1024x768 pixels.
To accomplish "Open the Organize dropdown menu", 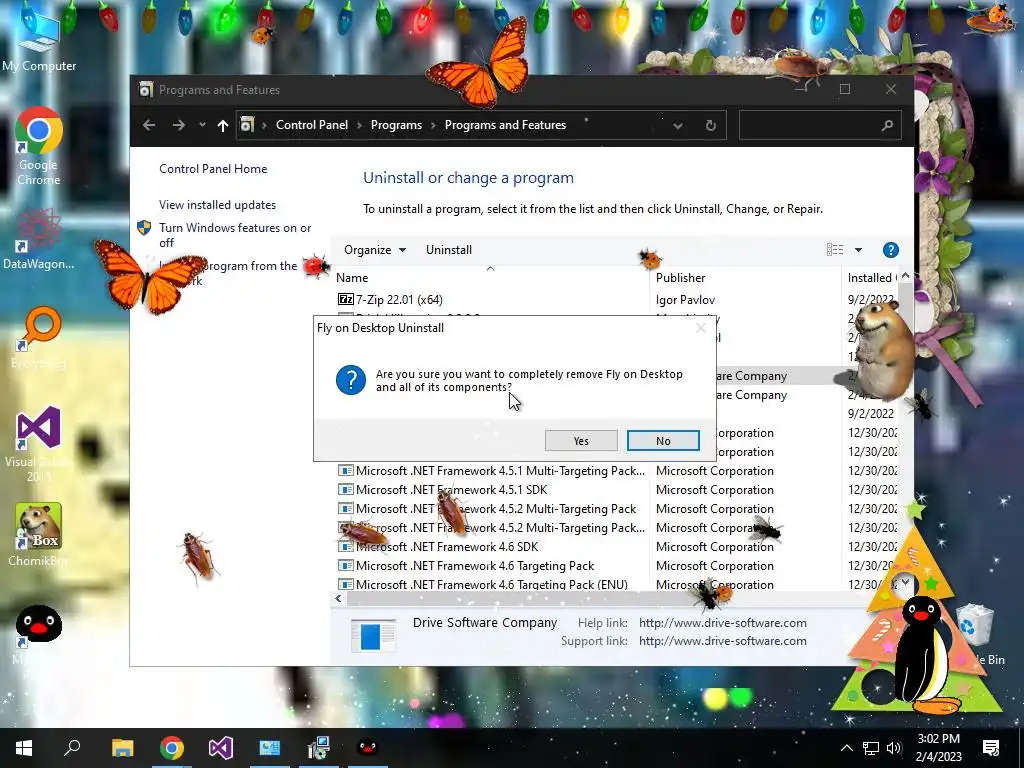I will pyautogui.click(x=375, y=250).
